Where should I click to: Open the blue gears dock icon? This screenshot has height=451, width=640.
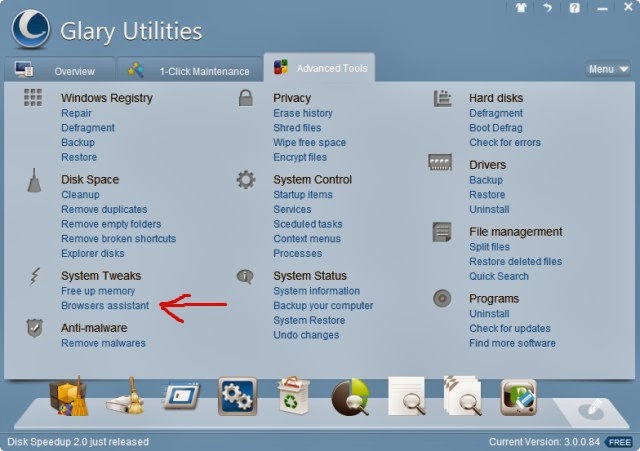[x=238, y=396]
